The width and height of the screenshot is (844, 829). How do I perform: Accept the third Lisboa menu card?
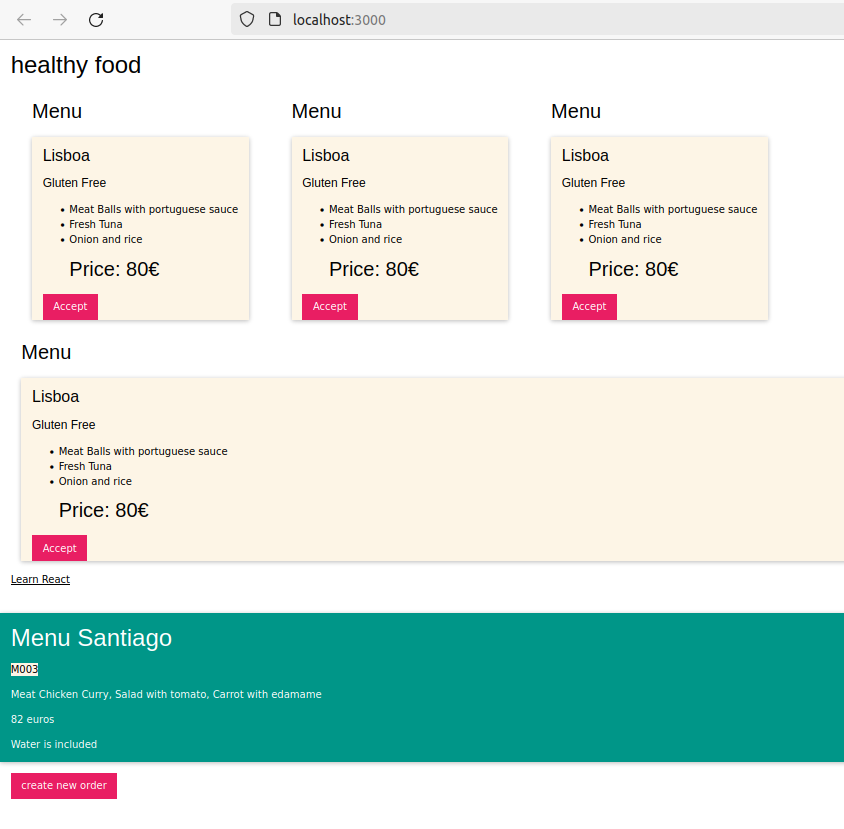click(x=589, y=307)
